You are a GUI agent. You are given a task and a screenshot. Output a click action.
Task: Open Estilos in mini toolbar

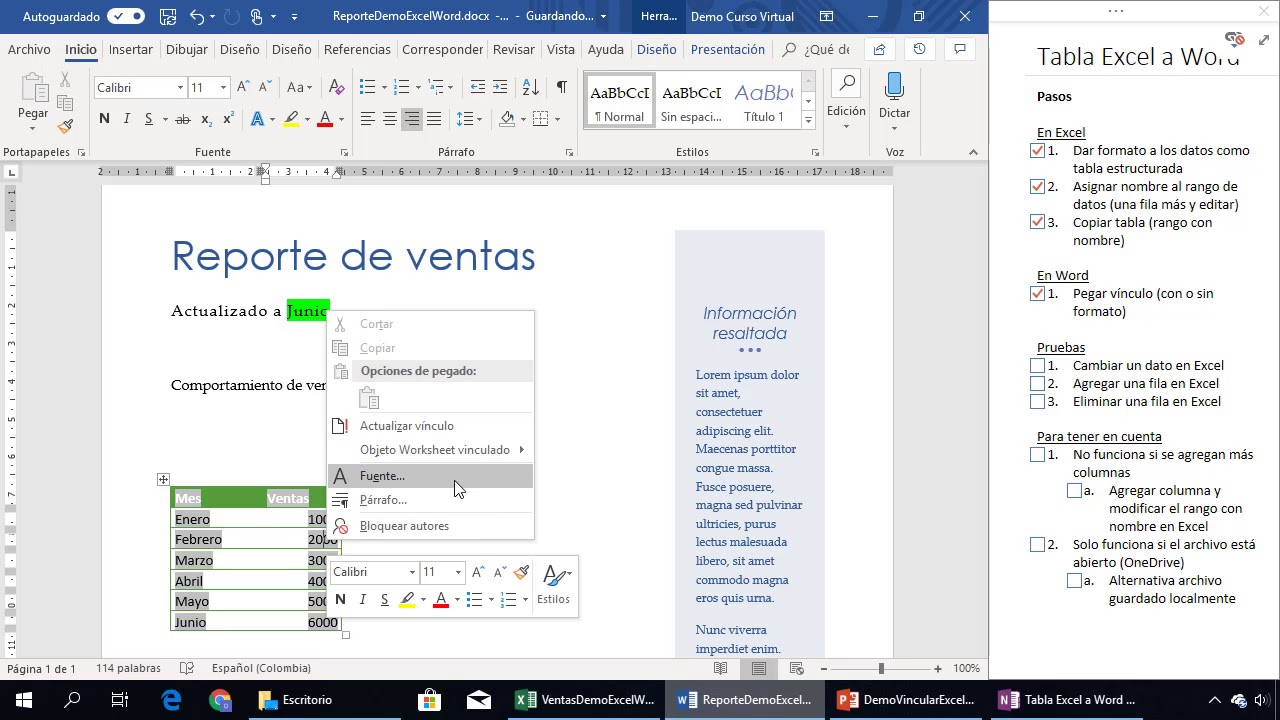pos(554,584)
